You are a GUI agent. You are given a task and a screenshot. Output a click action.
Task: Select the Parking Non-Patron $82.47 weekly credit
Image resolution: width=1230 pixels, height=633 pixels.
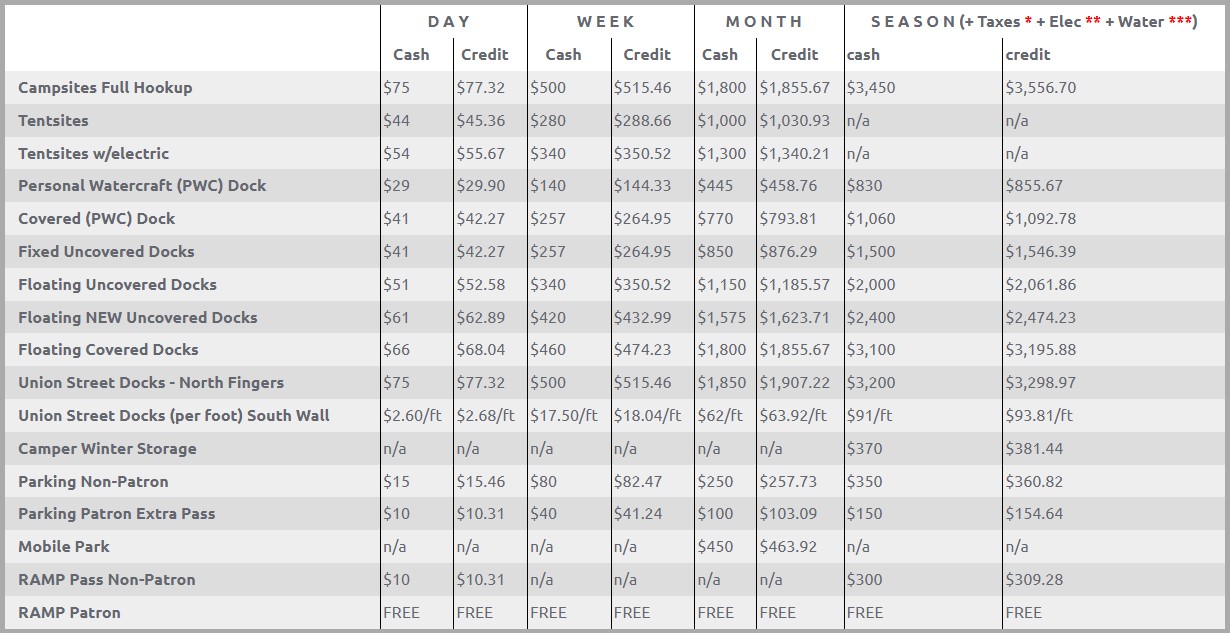pos(638,481)
